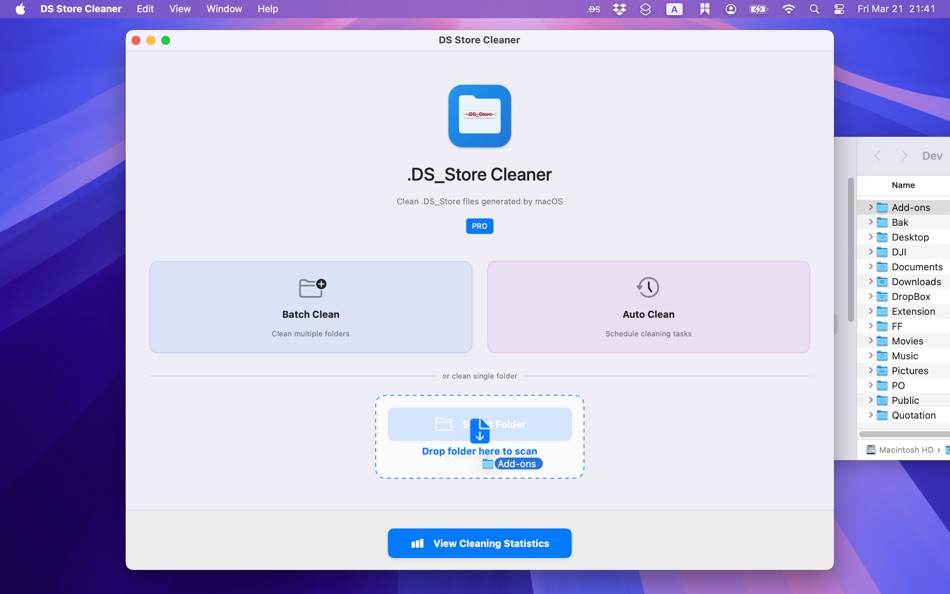The width and height of the screenshot is (950, 594).
Task: Open Control Center
Action: pos(839,9)
